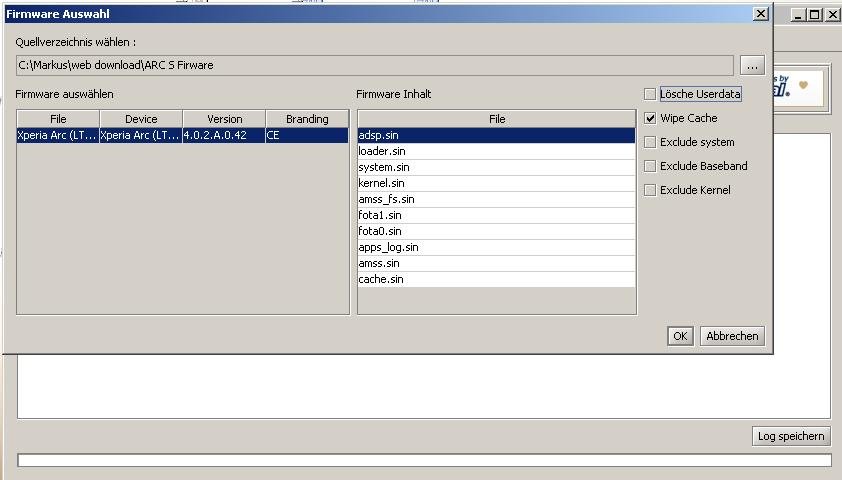Tick the Exclude Baseband checkbox
The image size is (842, 480).
pos(650,166)
